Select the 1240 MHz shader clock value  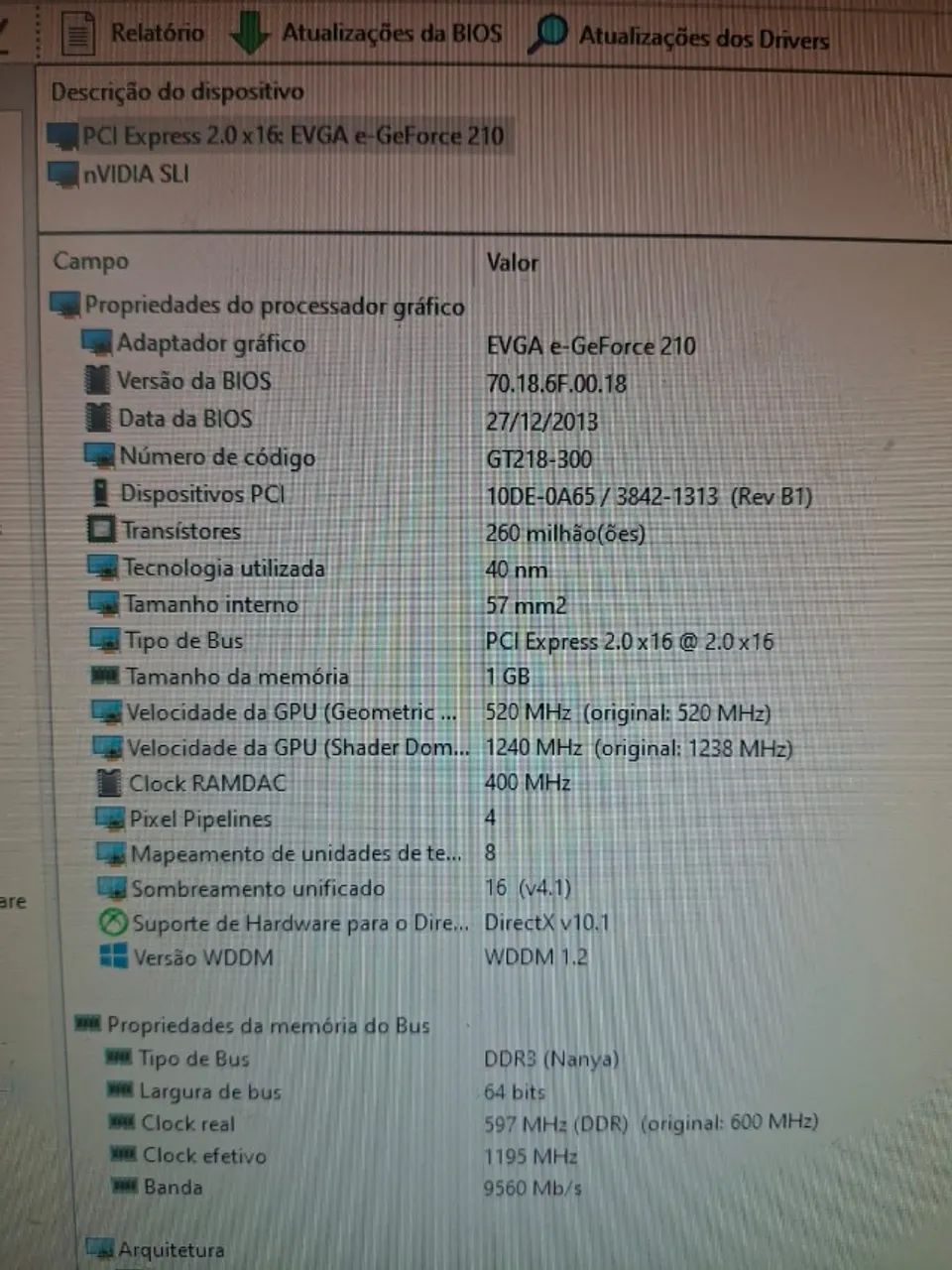click(638, 748)
